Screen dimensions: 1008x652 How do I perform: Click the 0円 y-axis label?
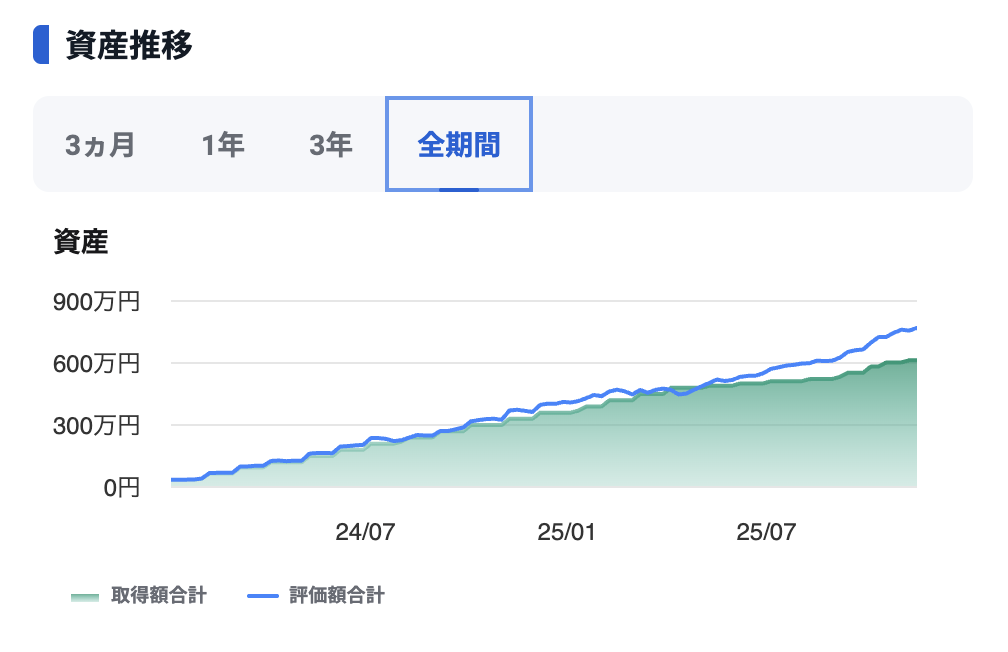[115, 488]
